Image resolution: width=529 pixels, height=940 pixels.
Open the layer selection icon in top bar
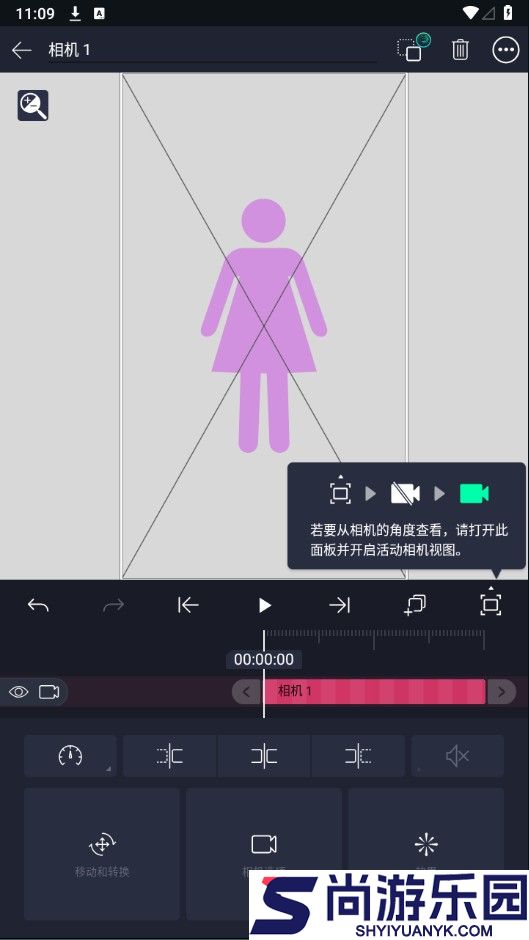point(414,49)
